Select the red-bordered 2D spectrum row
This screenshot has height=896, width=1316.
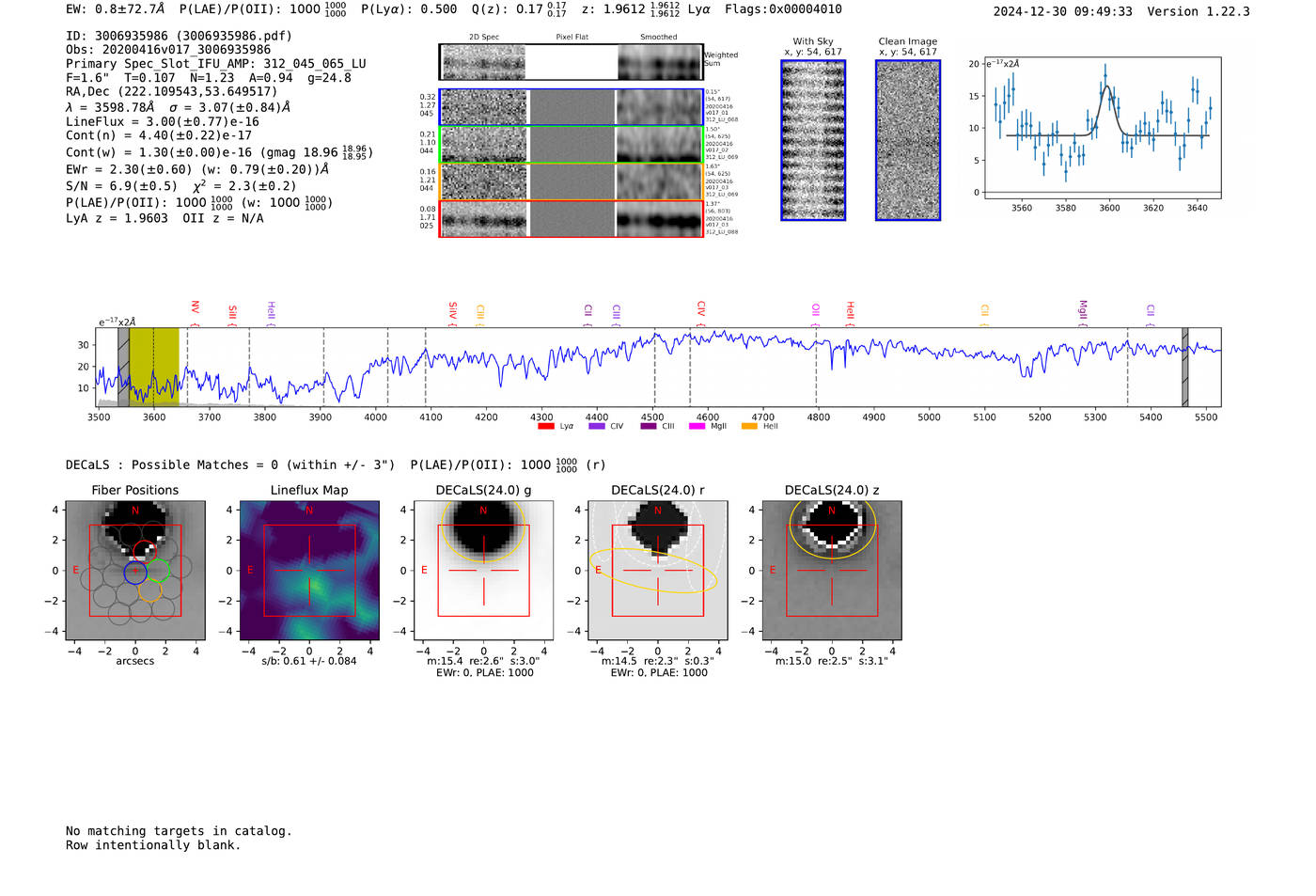tap(572, 218)
